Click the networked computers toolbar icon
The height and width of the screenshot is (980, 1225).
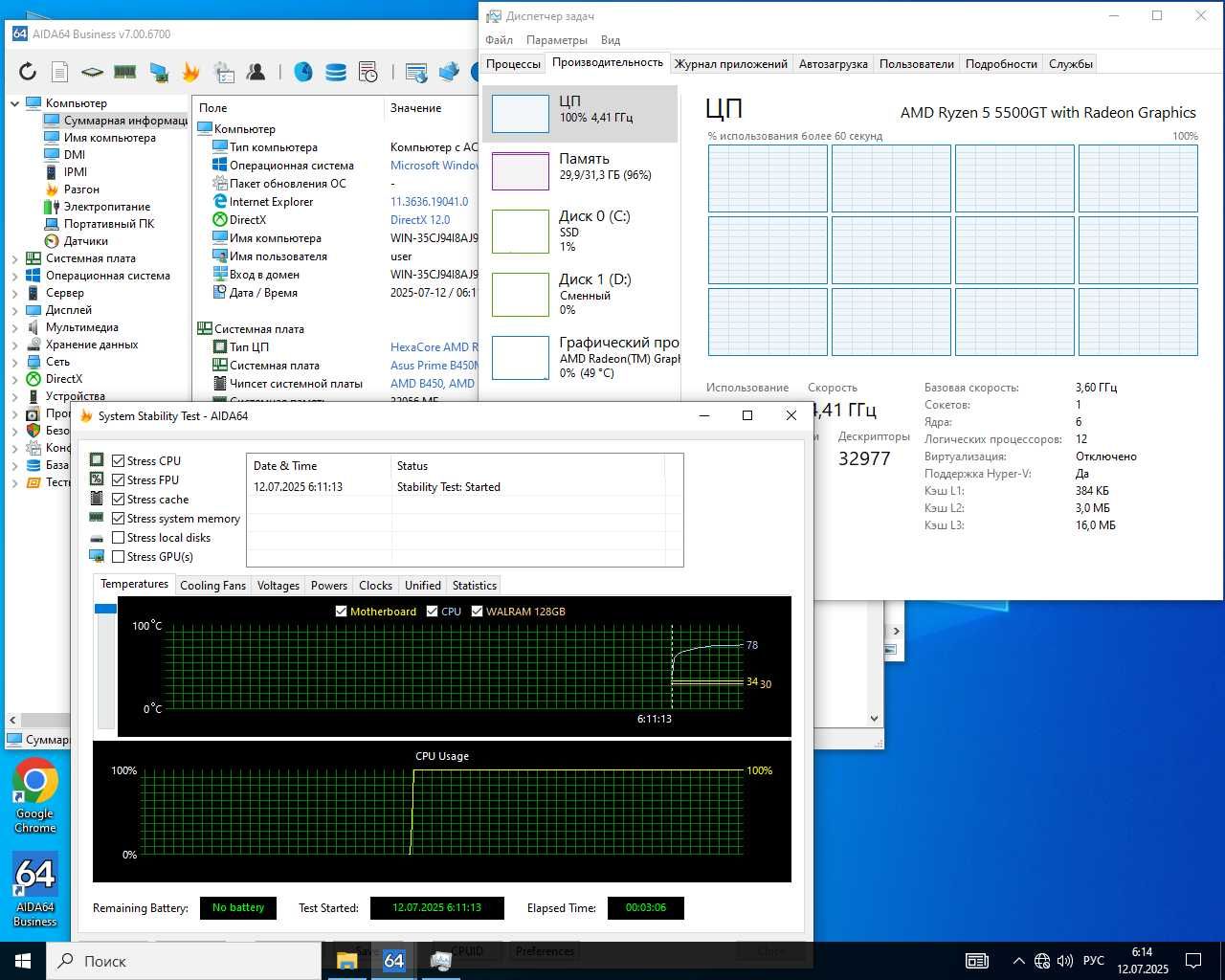pyautogui.click(x=449, y=71)
